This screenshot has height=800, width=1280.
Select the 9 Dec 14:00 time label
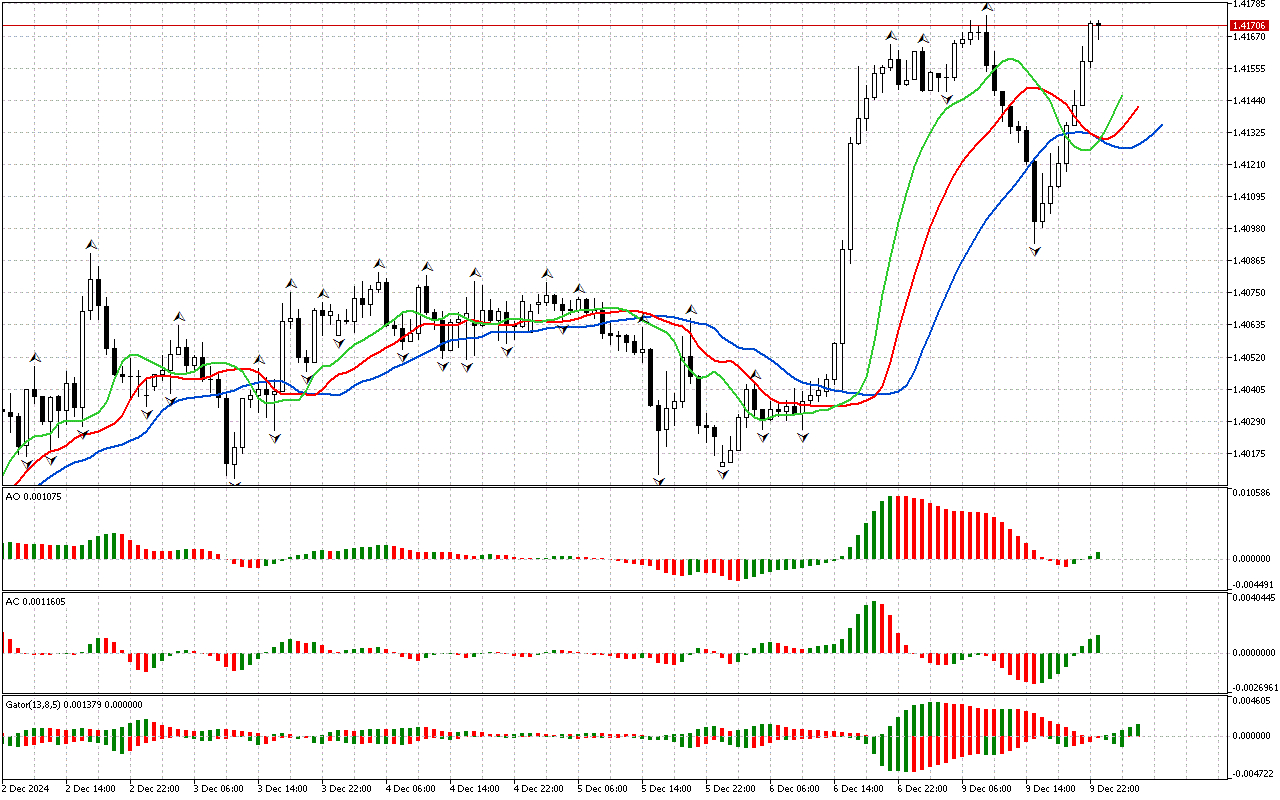pyautogui.click(x=1053, y=788)
